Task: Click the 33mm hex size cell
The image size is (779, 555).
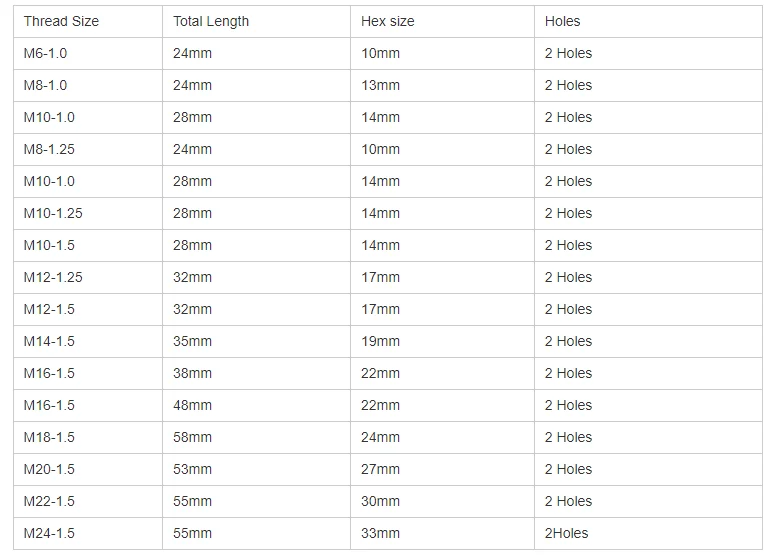Action: point(380,533)
